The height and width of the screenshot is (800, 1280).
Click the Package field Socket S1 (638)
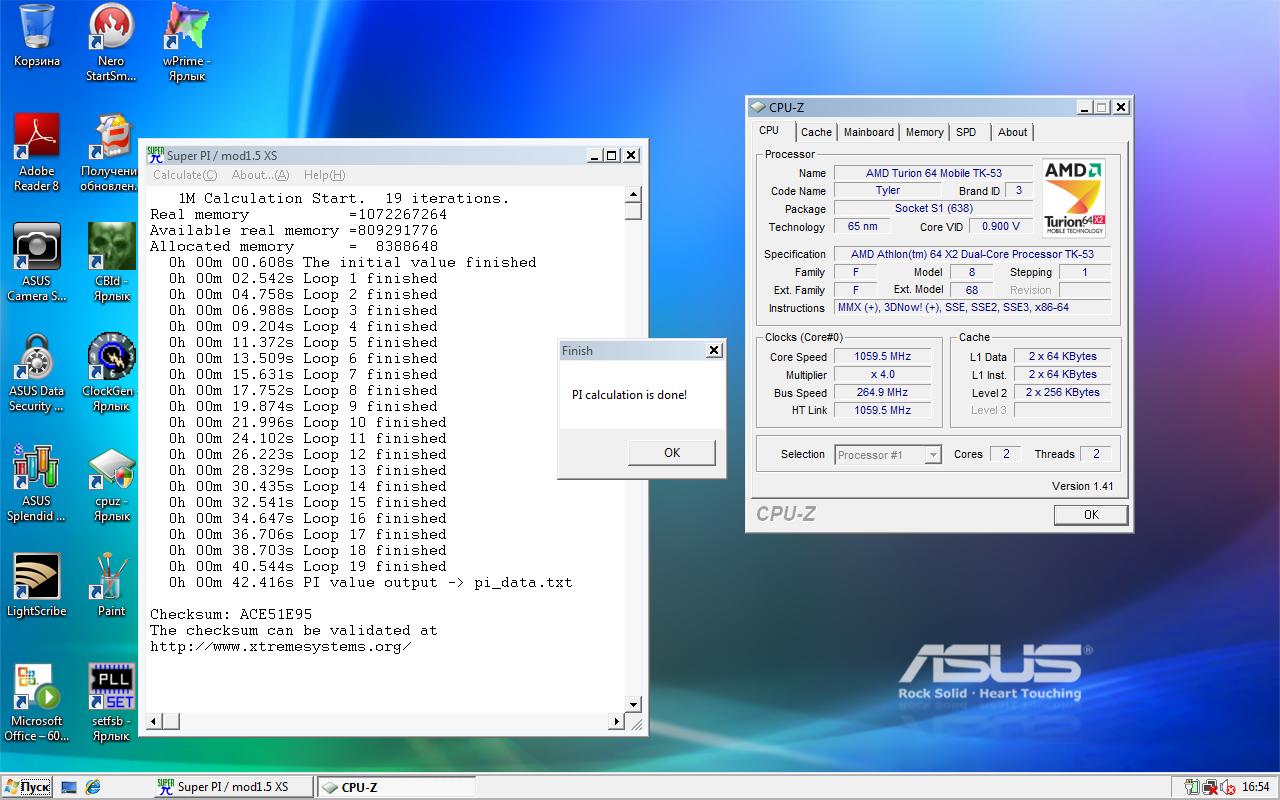(x=934, y=209)
